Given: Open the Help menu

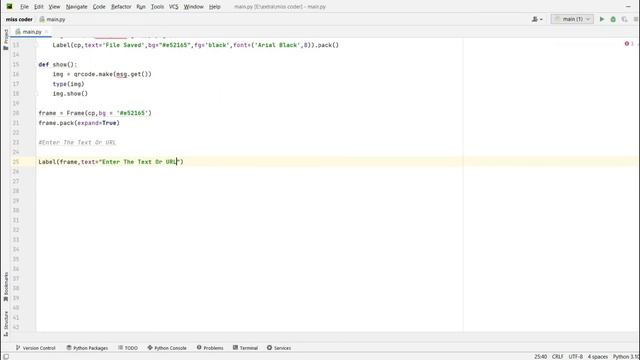Looking at the screenshot, I should (214, 7).
